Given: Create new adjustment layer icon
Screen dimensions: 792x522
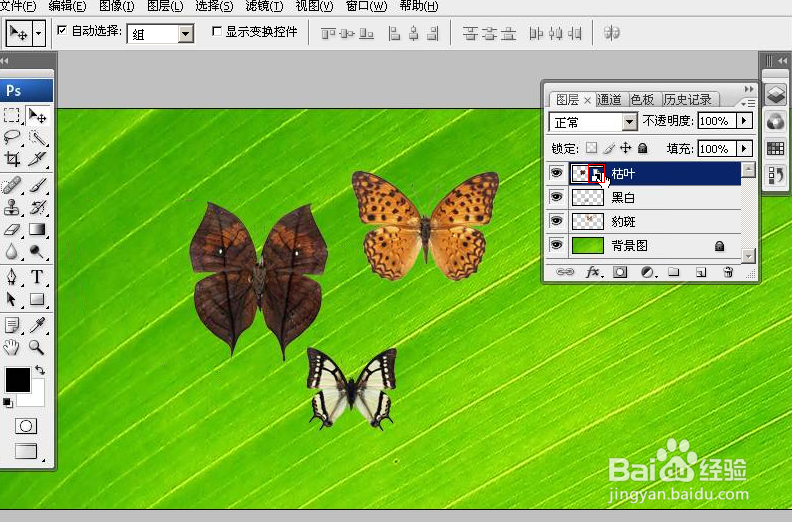Looking at the screenshot, I should tap(648, 272).
